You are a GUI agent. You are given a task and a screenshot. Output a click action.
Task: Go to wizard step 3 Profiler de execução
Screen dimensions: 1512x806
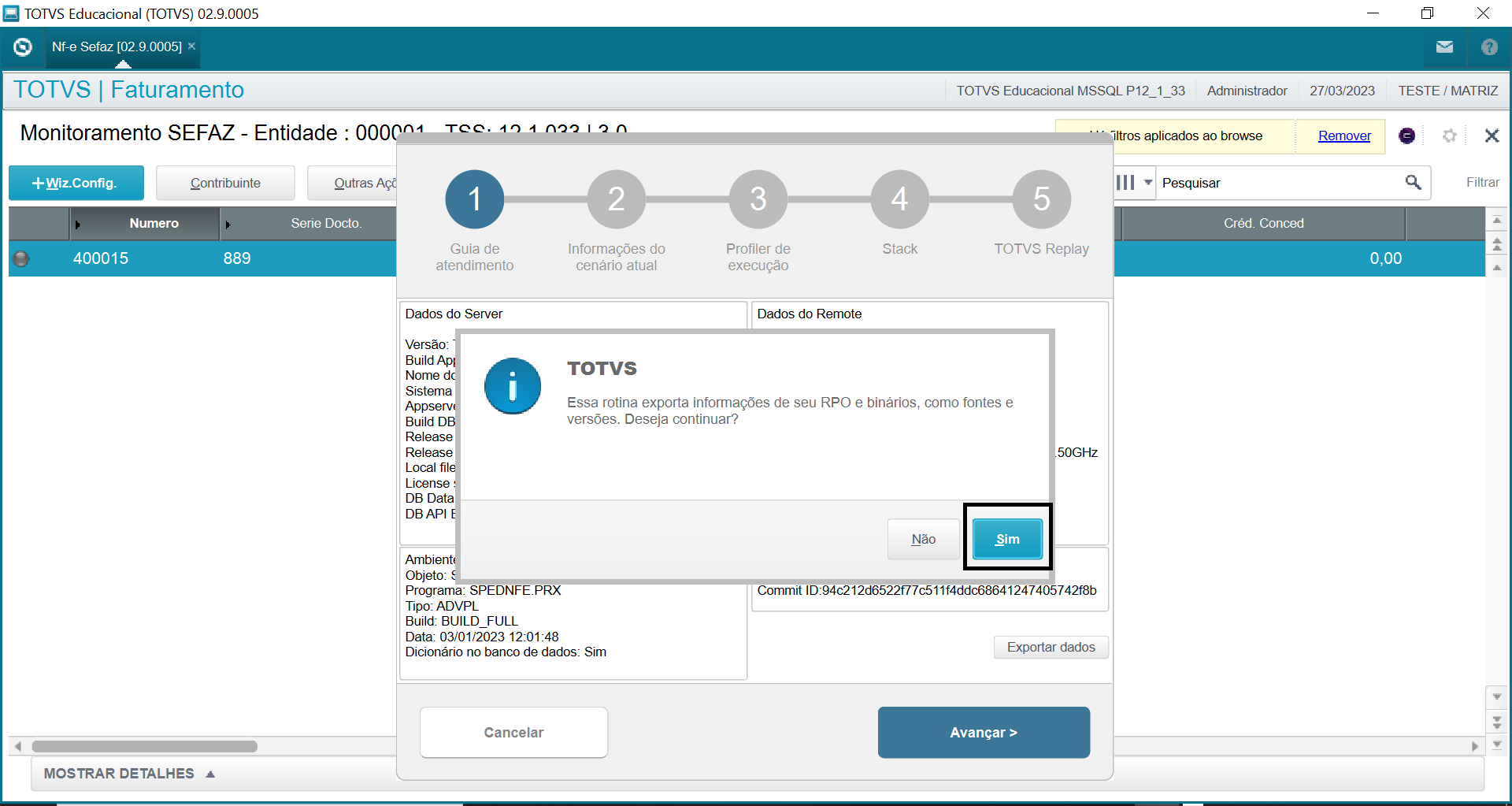click(x=758, y=199)
